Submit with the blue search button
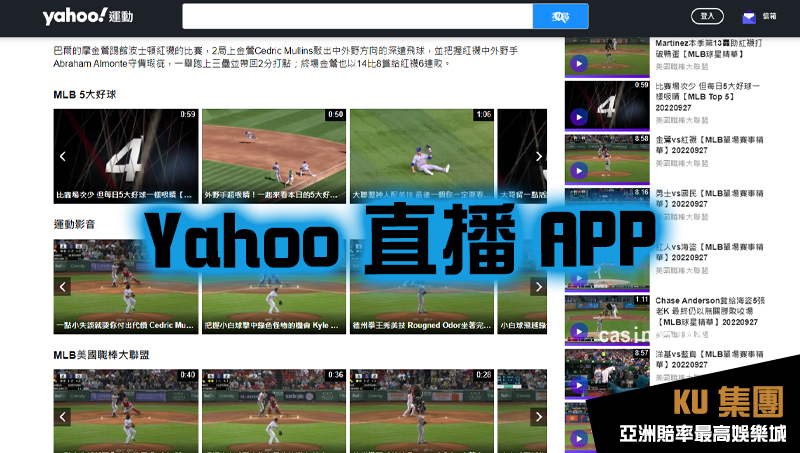The height and width of the screenshot is (453, 800). point(561,16)
